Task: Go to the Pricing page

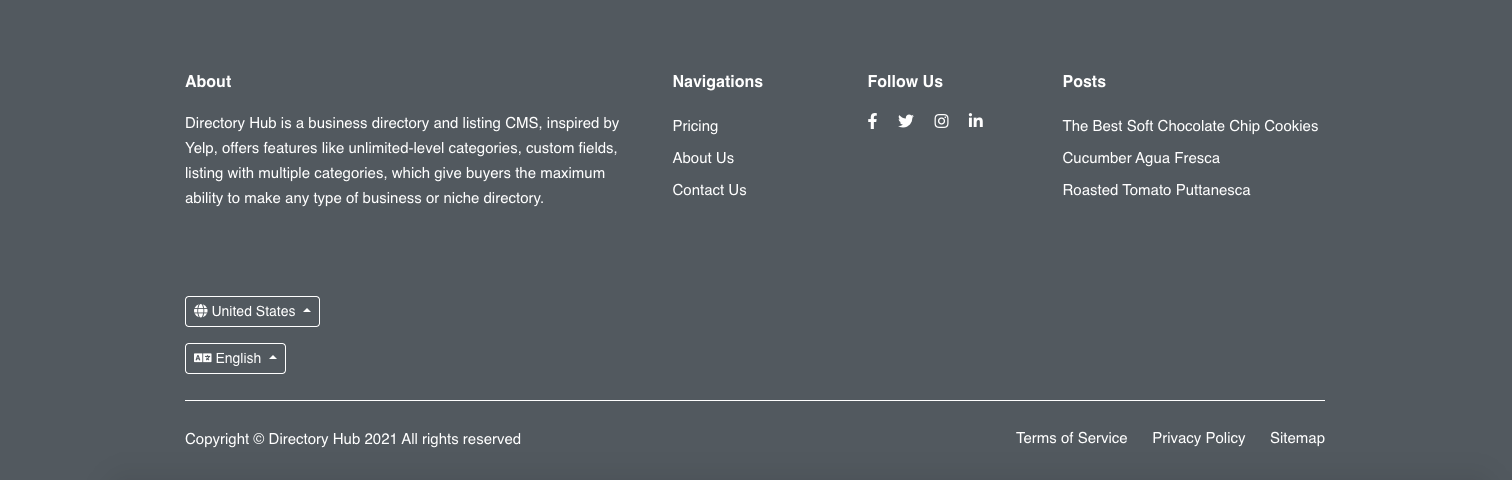Action: click(695, 126)
